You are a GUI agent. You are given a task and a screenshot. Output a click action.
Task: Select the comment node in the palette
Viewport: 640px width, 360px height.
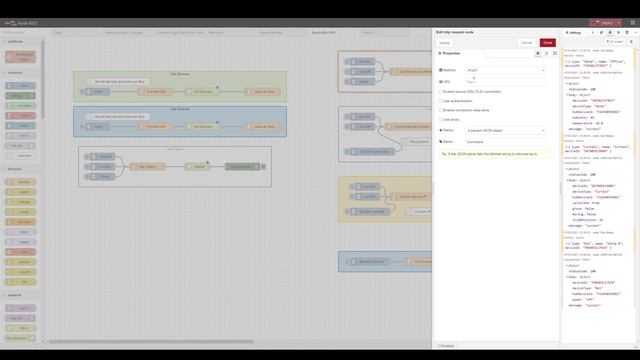click(20, 156)
